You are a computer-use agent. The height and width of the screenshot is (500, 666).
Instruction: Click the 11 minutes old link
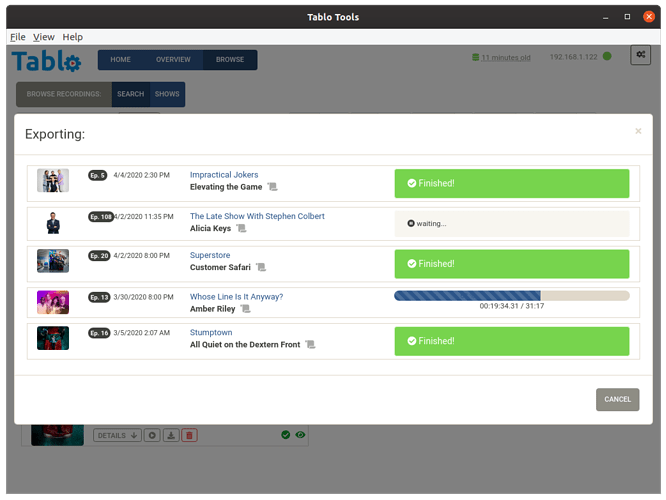click(505, 57)
